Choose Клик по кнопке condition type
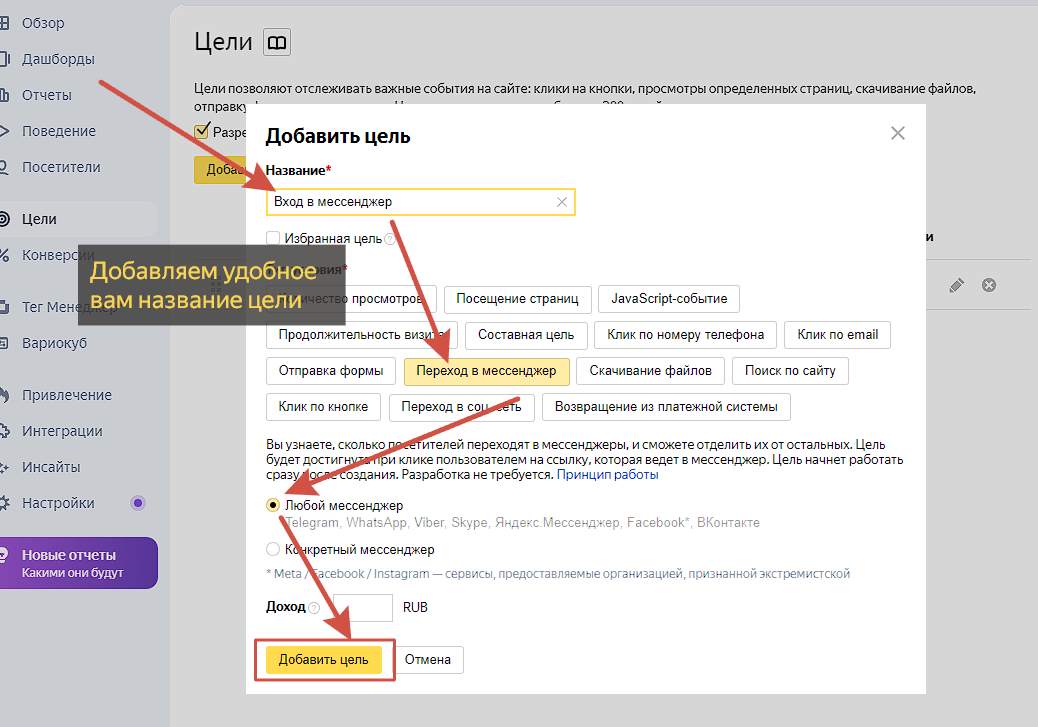 point(324,407)
